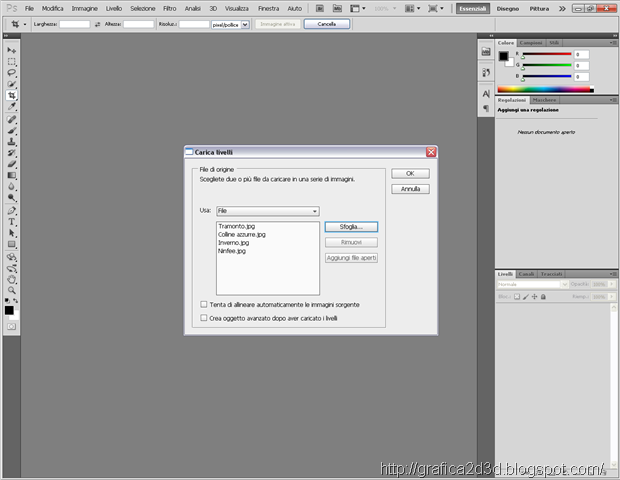
Task: Select the Crop tool in the toolbox
Action: (x=12, y=96)
